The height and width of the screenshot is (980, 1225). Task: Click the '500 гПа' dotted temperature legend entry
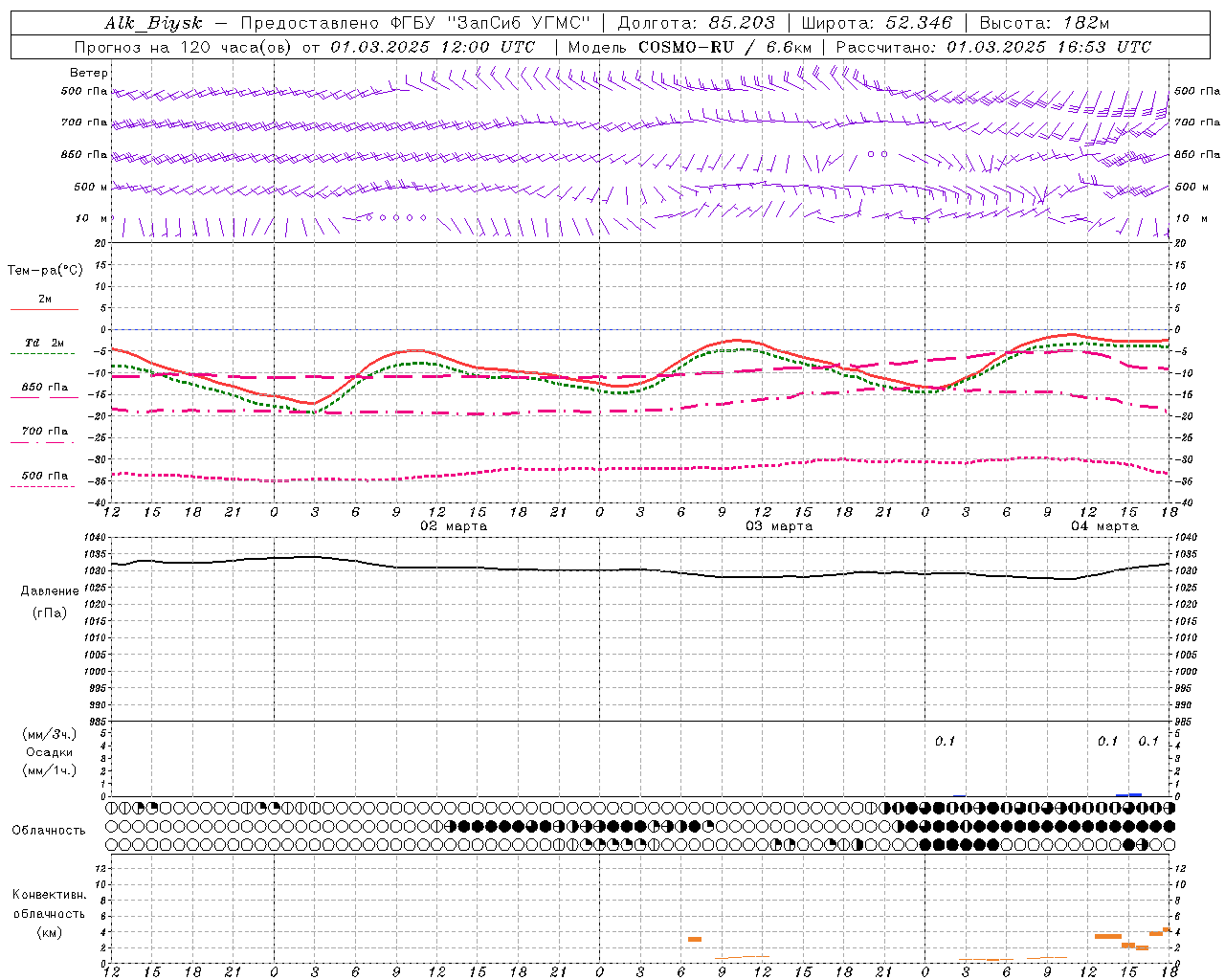tap(45, 476)
